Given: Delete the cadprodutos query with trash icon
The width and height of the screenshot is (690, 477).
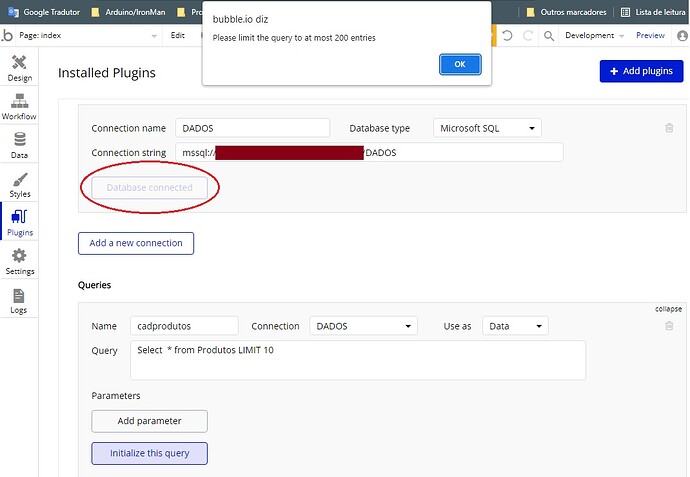Looking at the screenshot, I should tap(669, 326).
